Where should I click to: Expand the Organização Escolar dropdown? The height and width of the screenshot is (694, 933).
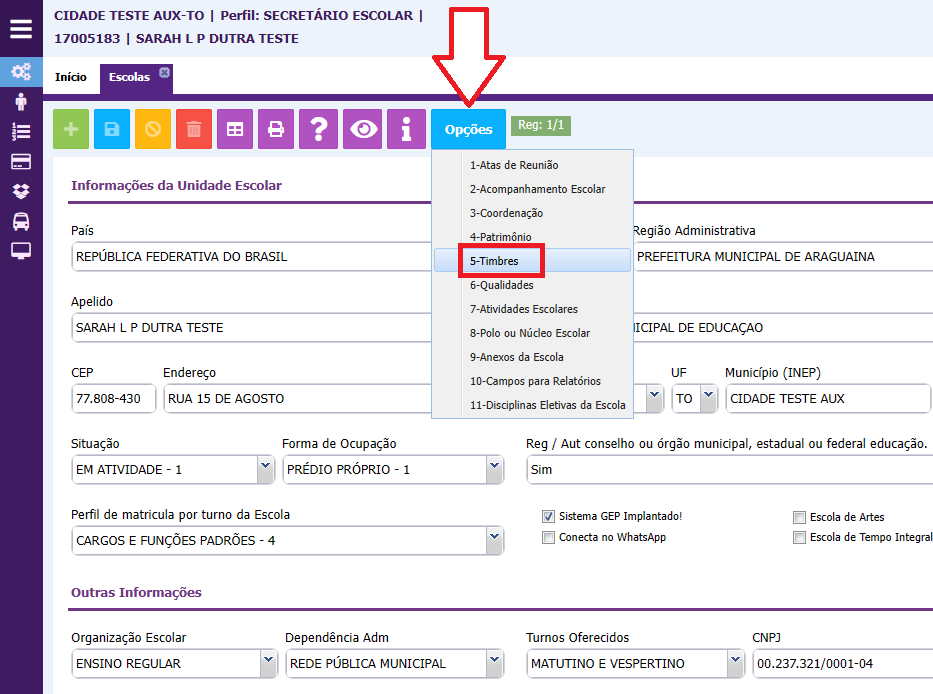267,662
